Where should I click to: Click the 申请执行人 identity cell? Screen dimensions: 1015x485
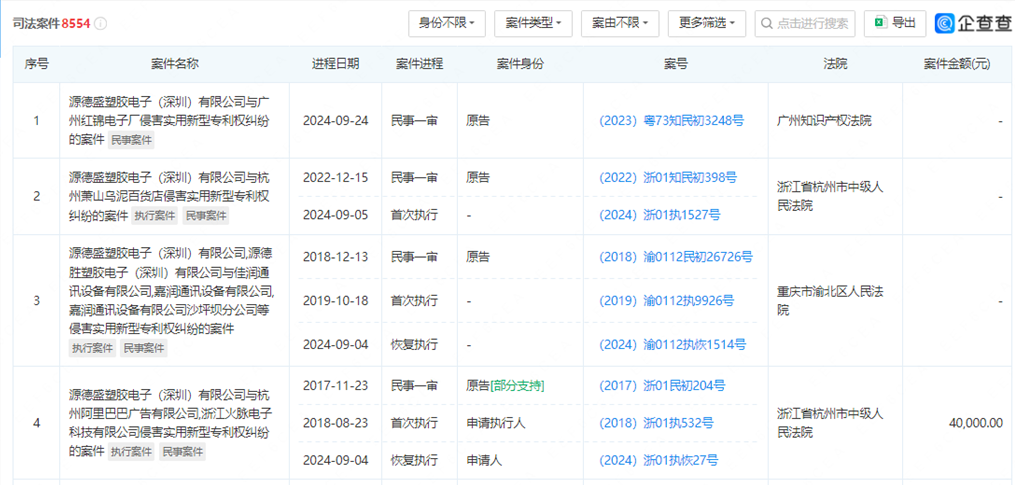(496, 423)
